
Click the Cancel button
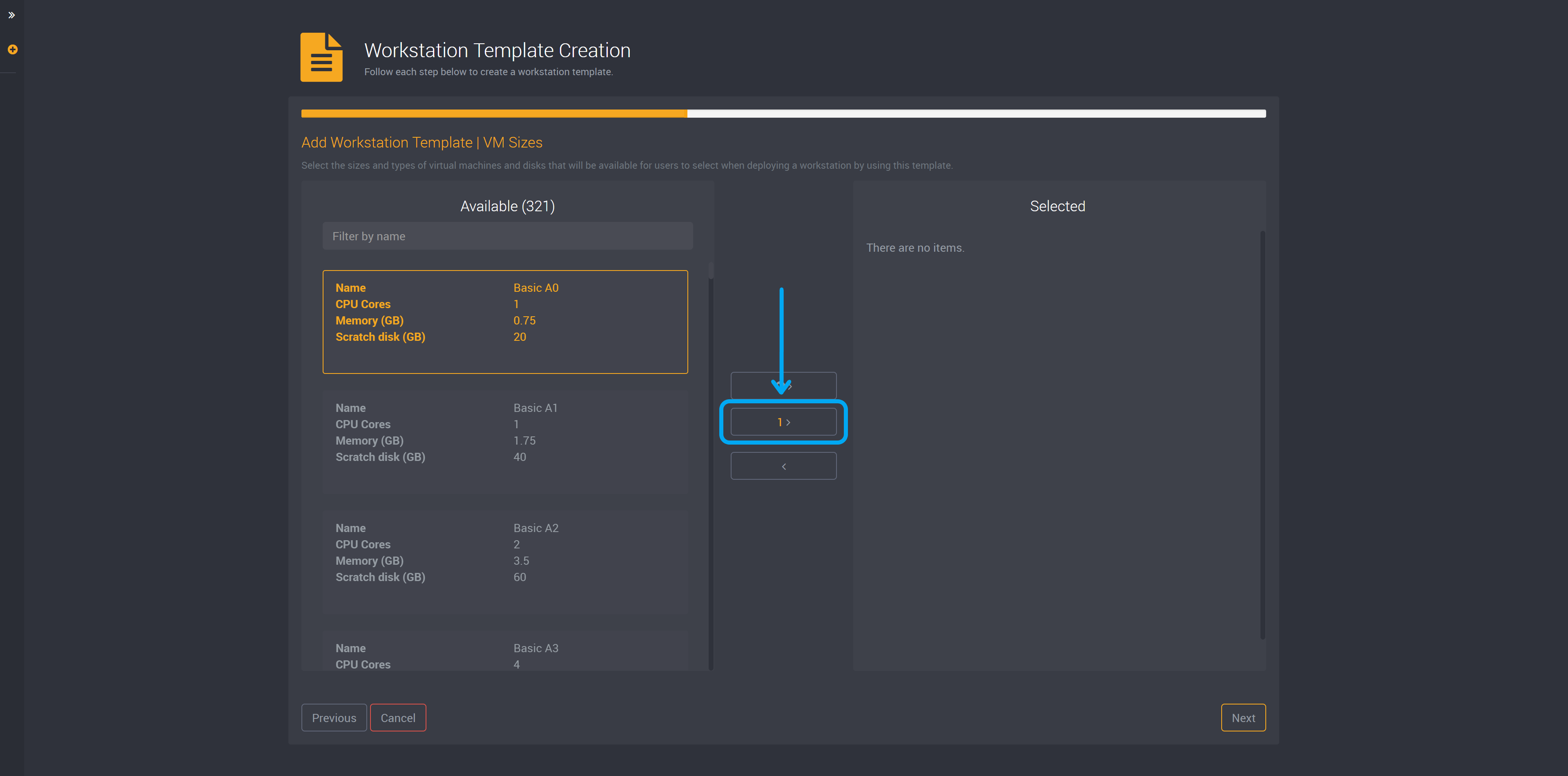click(x=397, y=717)
